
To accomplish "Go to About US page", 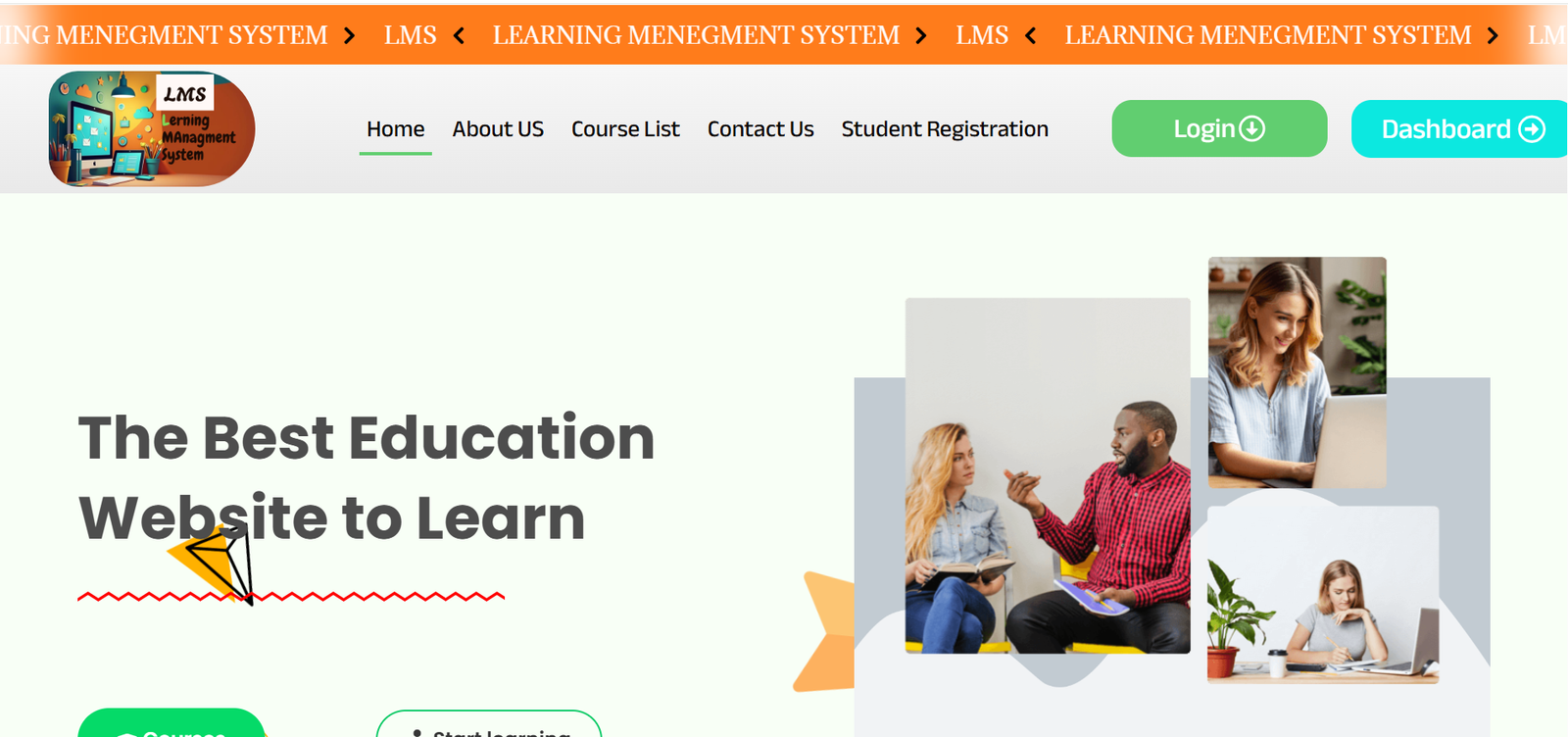I will (x=498, y=129).
